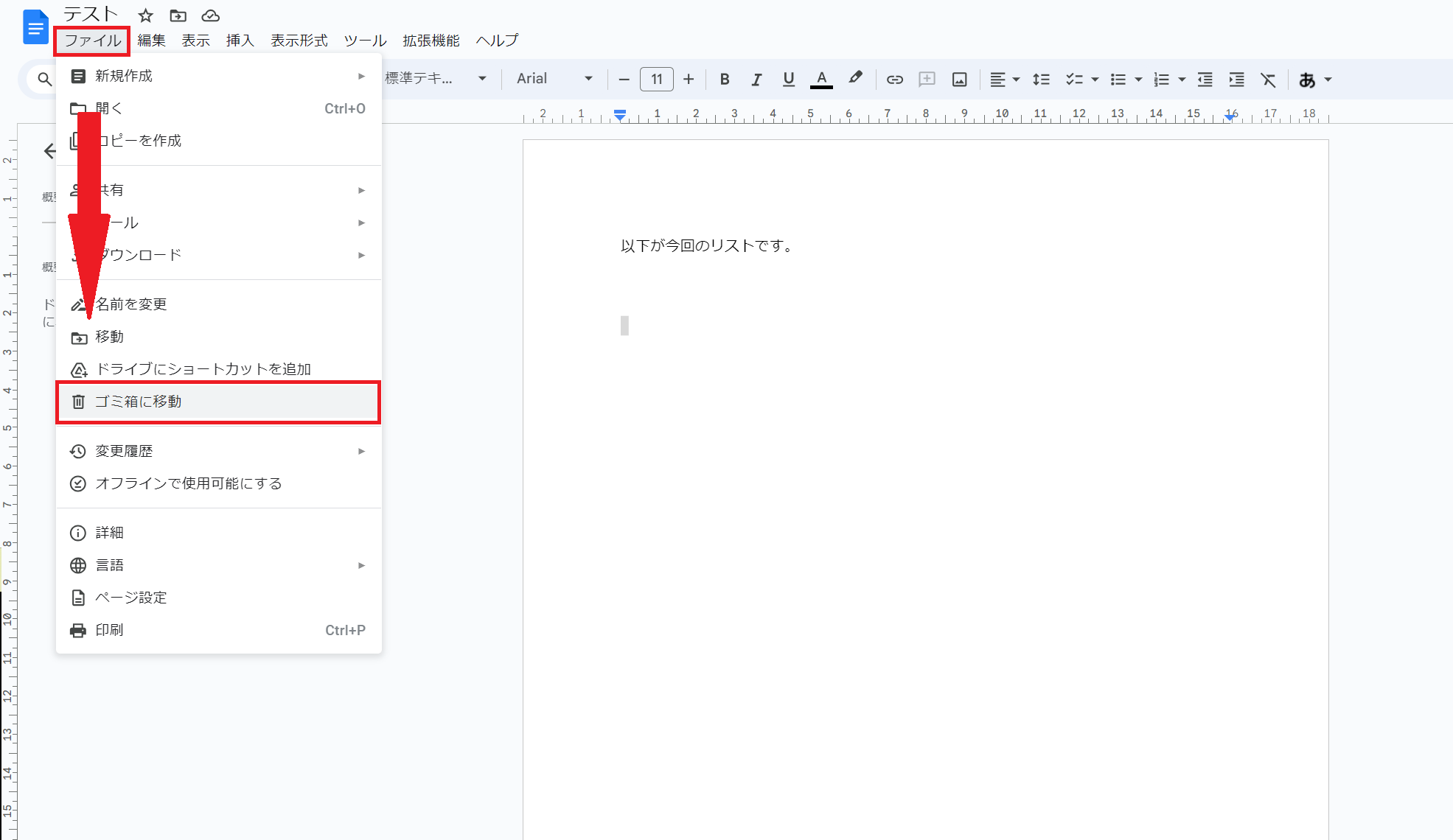Toggle underline formatting
This screenshot has height=840, width=1453.
pos(789,80)
